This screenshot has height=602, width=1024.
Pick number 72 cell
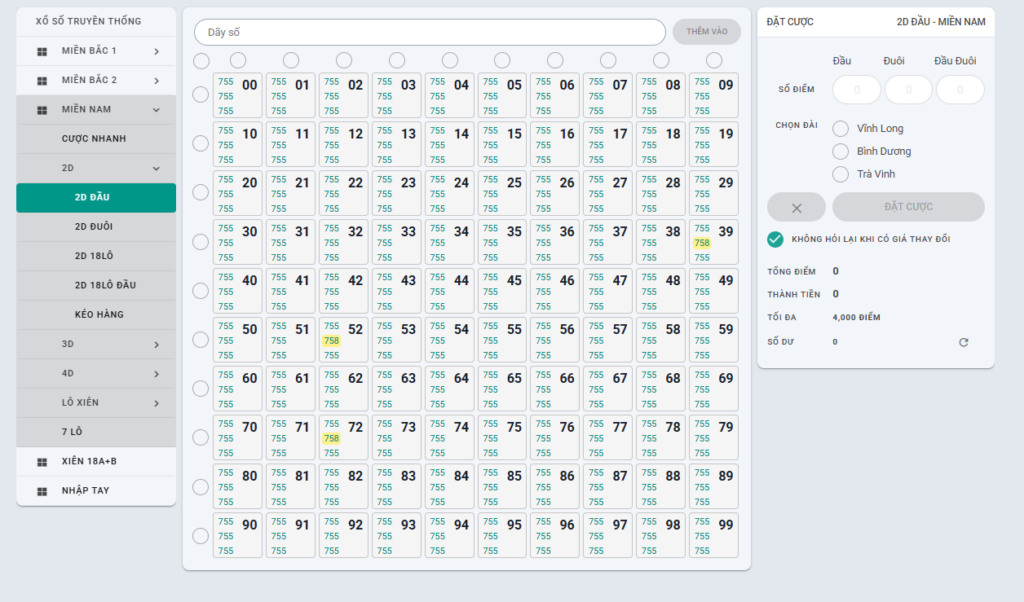[x=344, y=438]
